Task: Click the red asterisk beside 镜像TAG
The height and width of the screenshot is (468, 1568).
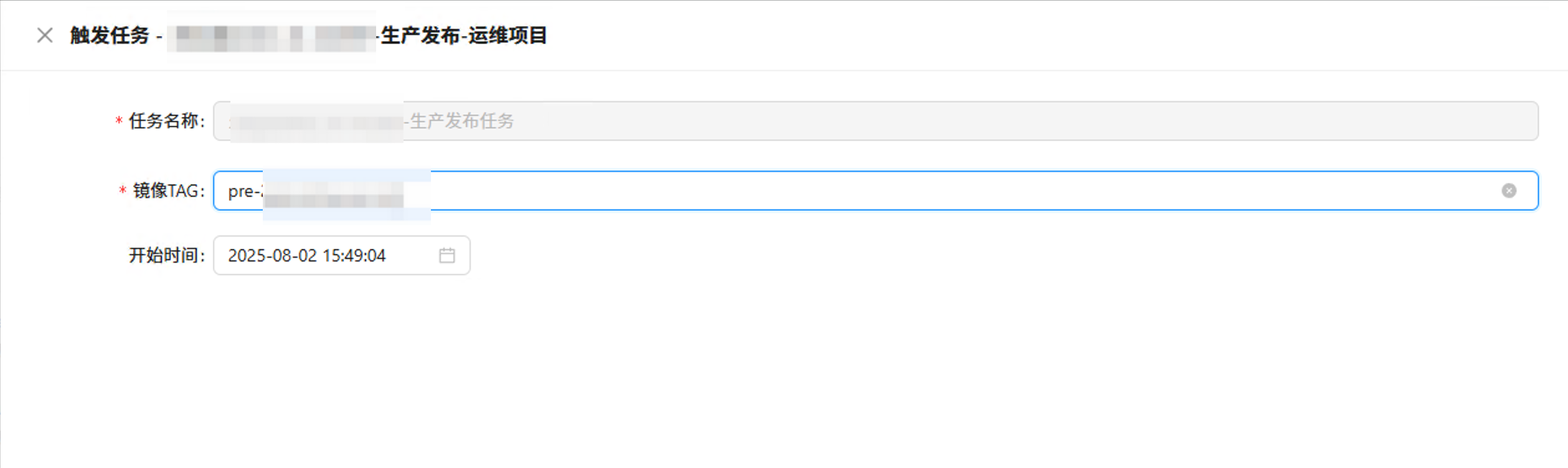Action: (x=123, y=190)
